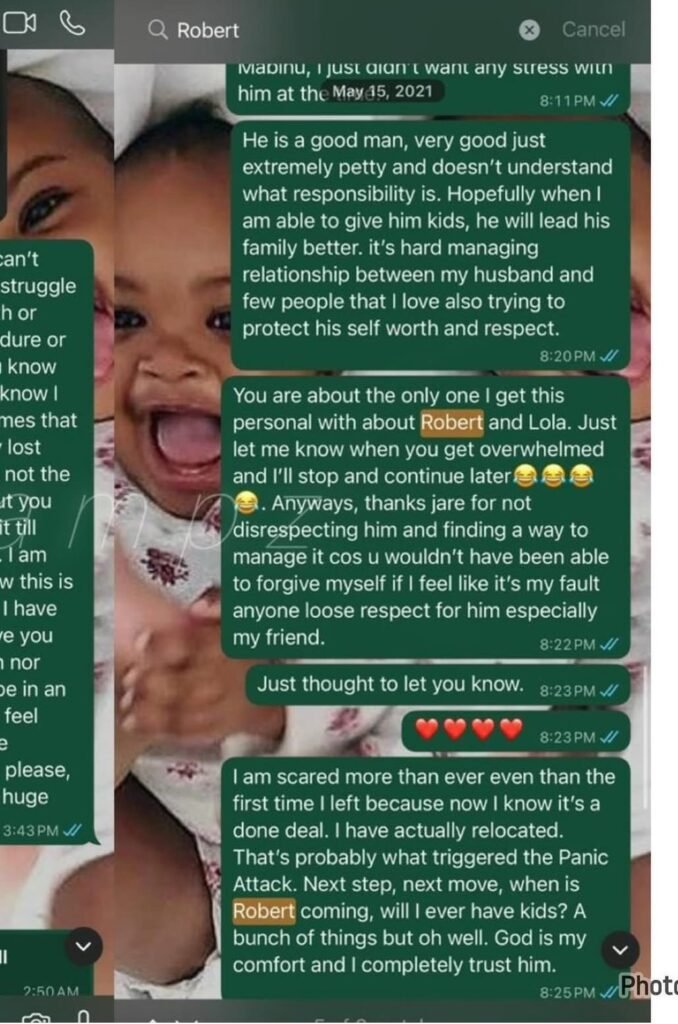The image size is (678, 1024).
Task: Start a video call with the camera icon
Action: pyautogui.click(x=19, y=24)
